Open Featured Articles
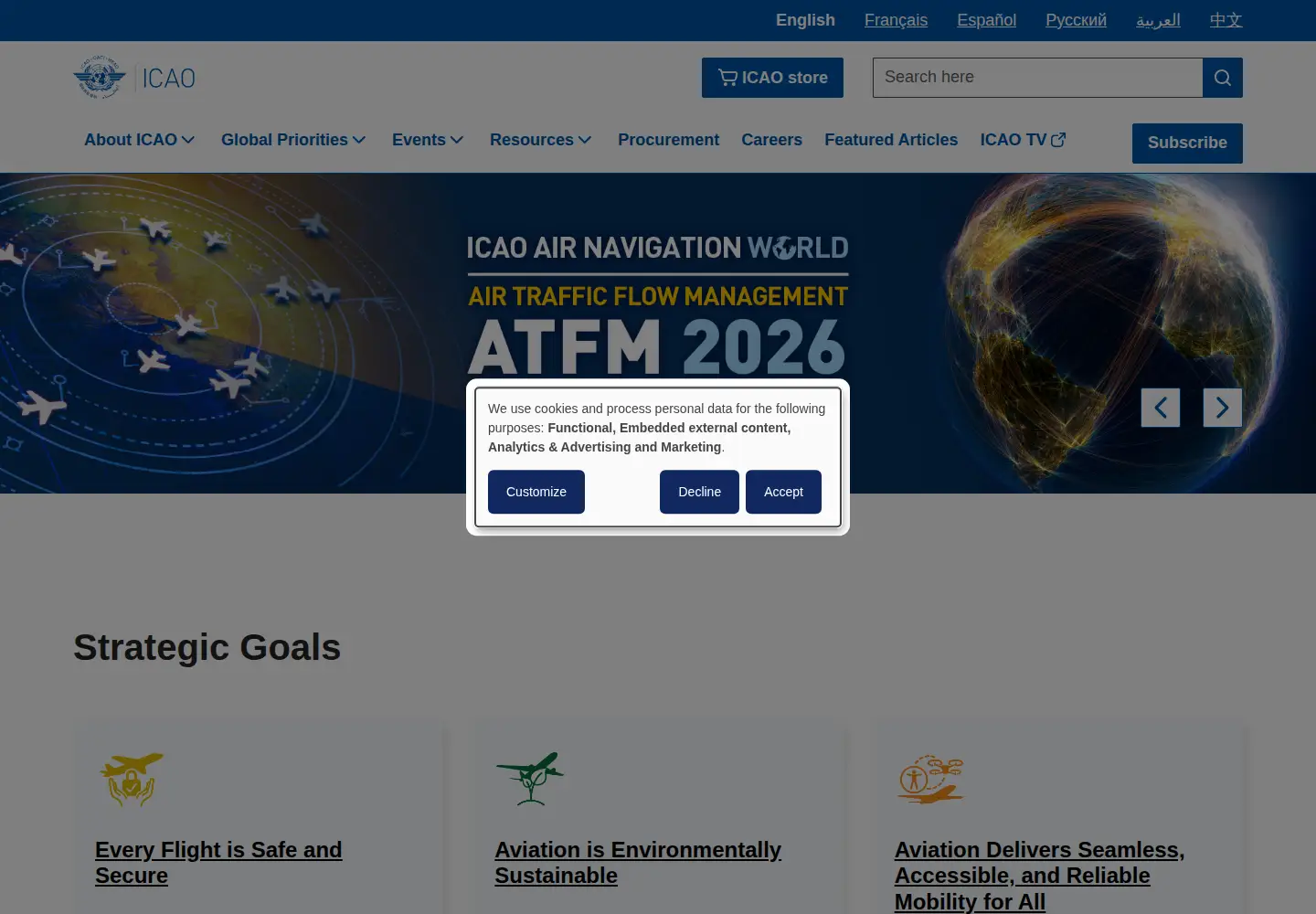1316x914 pixels. coord(891,140)
